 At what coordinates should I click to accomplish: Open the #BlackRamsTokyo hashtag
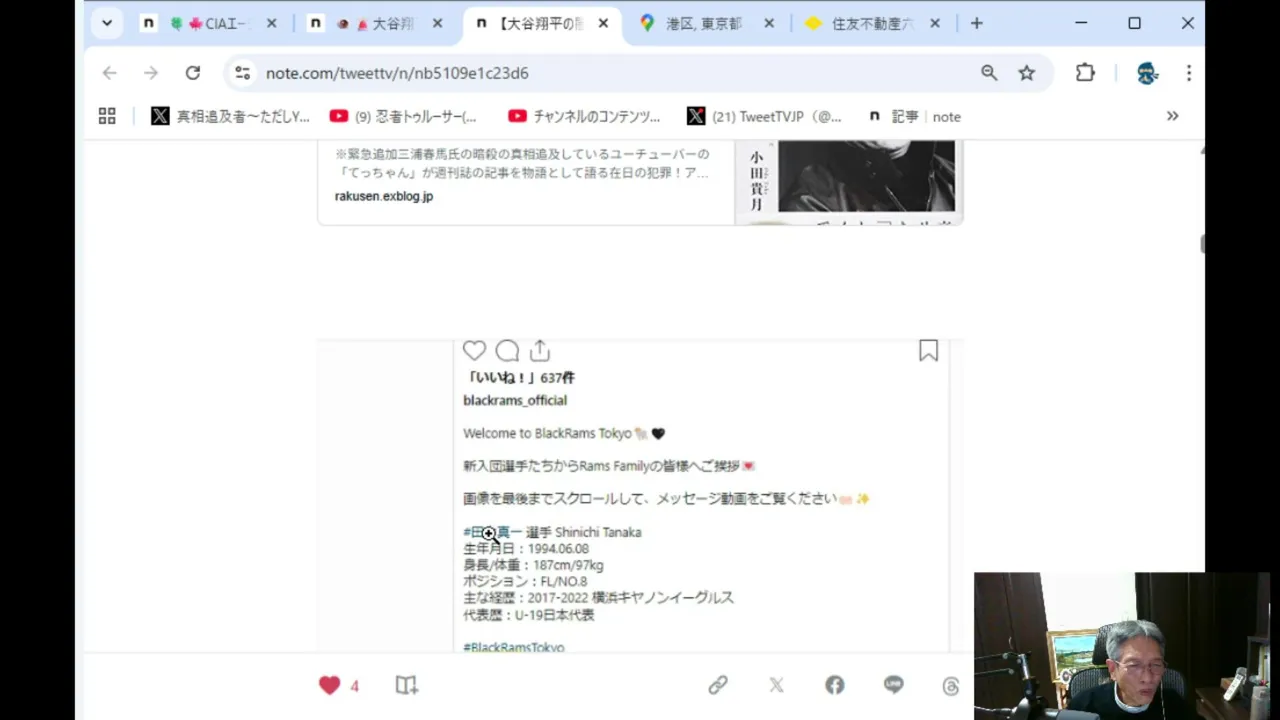coord(514,647)
